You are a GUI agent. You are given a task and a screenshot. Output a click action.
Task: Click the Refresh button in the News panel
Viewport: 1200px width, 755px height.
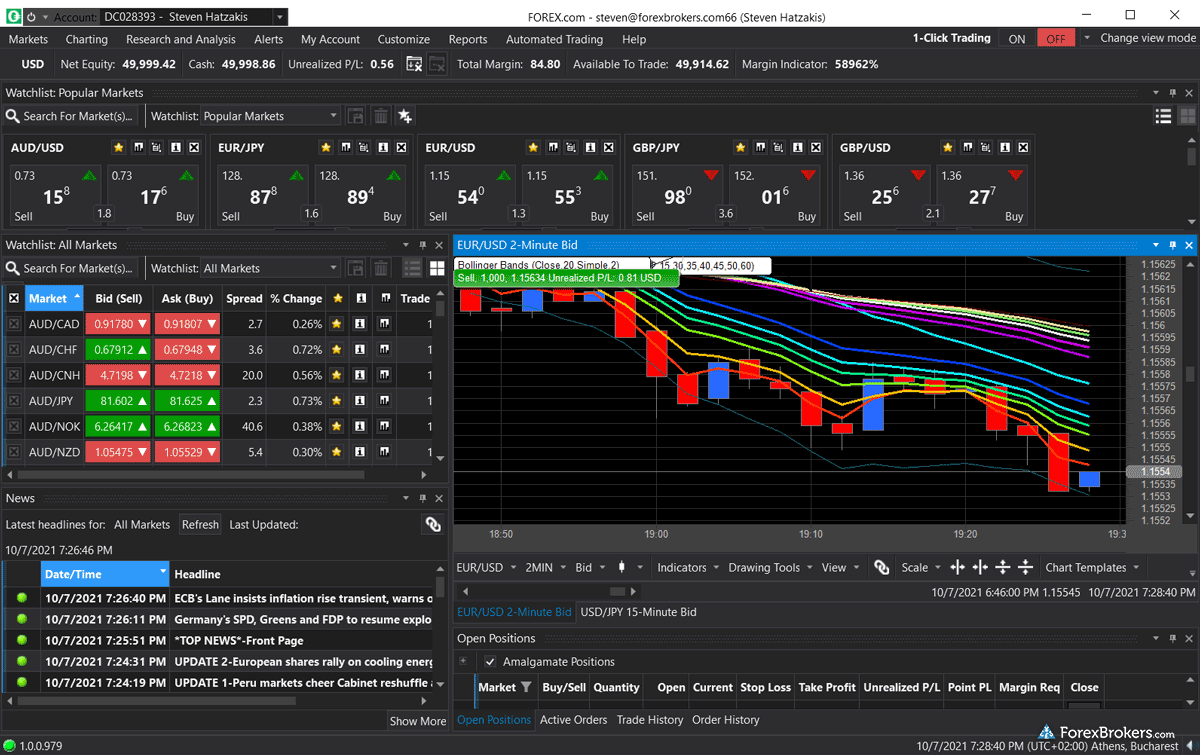coord(200,524)
